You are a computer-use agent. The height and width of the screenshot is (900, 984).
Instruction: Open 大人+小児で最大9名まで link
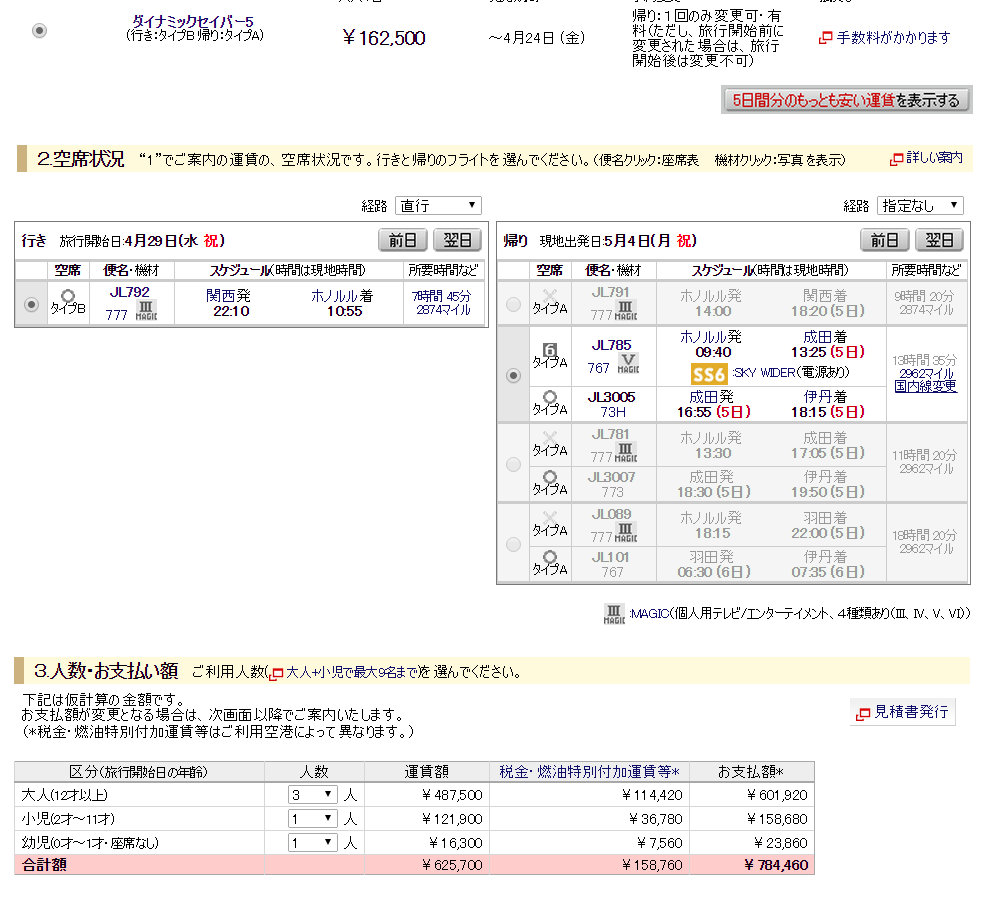pyautogui.click(x=352, y=672)
